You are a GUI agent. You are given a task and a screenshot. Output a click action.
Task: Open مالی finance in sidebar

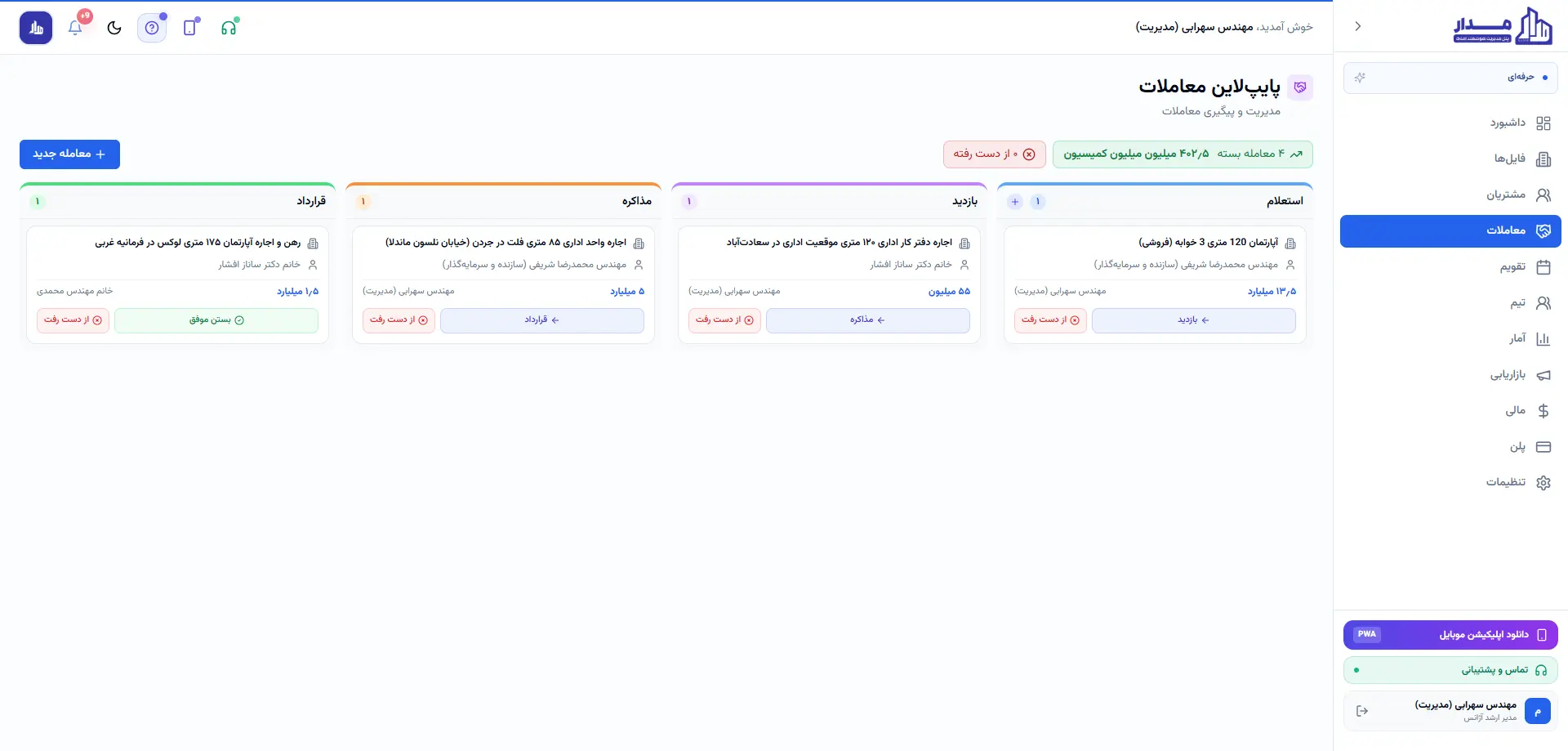coord(1450,410)
